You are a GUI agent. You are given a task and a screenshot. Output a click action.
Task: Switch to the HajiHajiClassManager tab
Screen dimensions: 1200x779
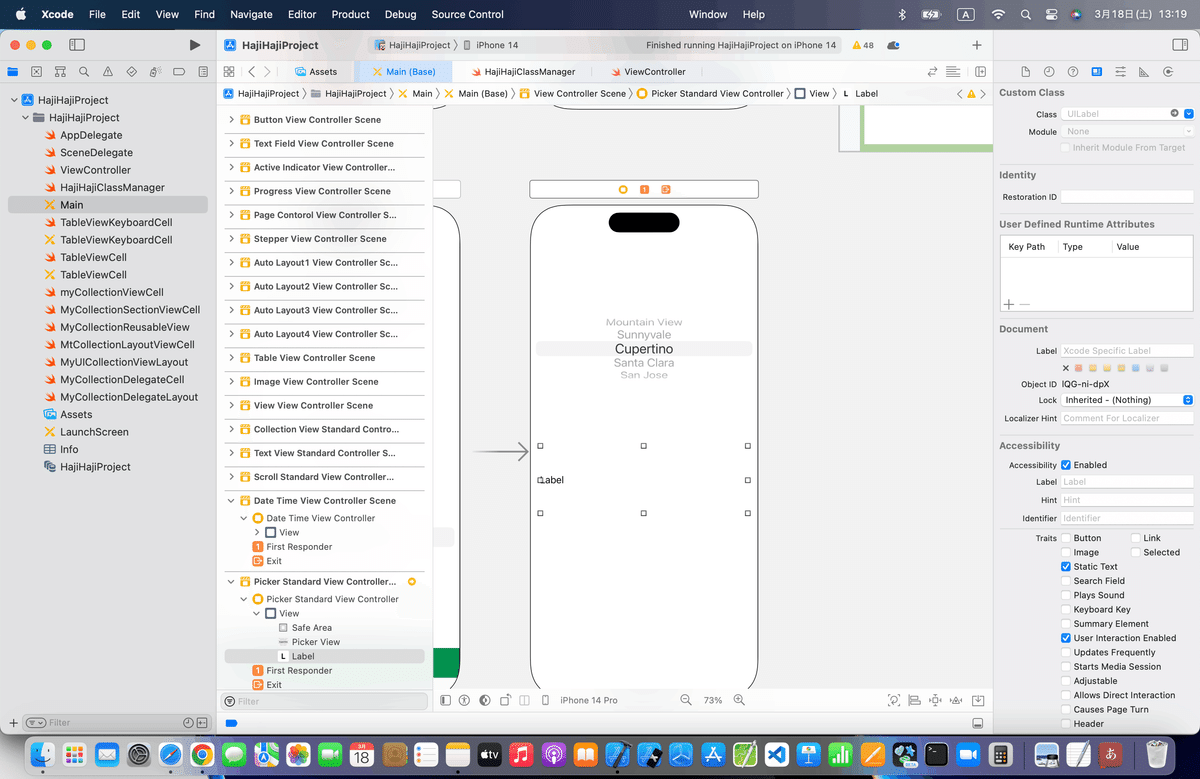[521, 72]
